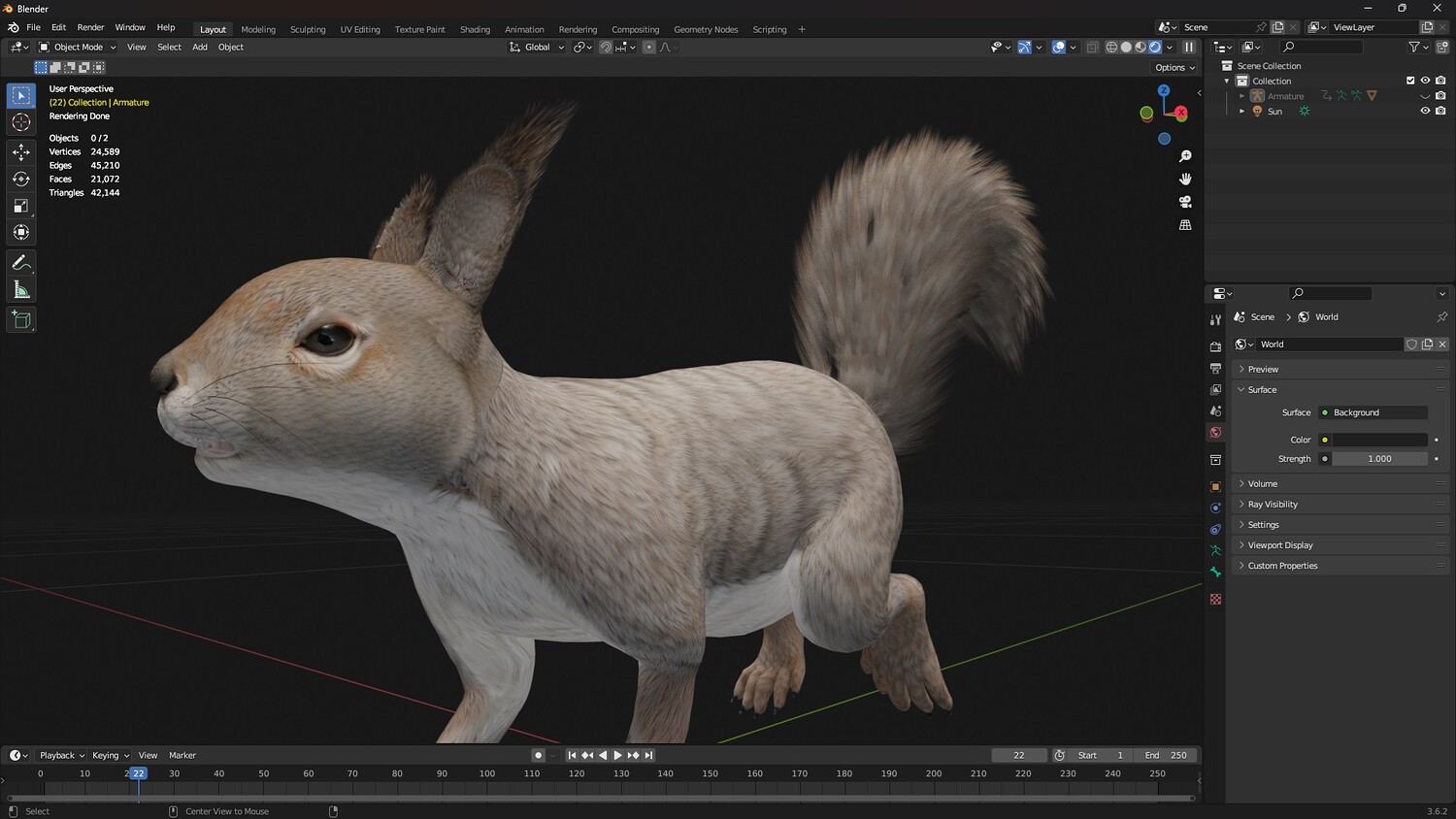Click the viewport Options button
This screenshot has height=819, width=1456.
coord(1175,68)
